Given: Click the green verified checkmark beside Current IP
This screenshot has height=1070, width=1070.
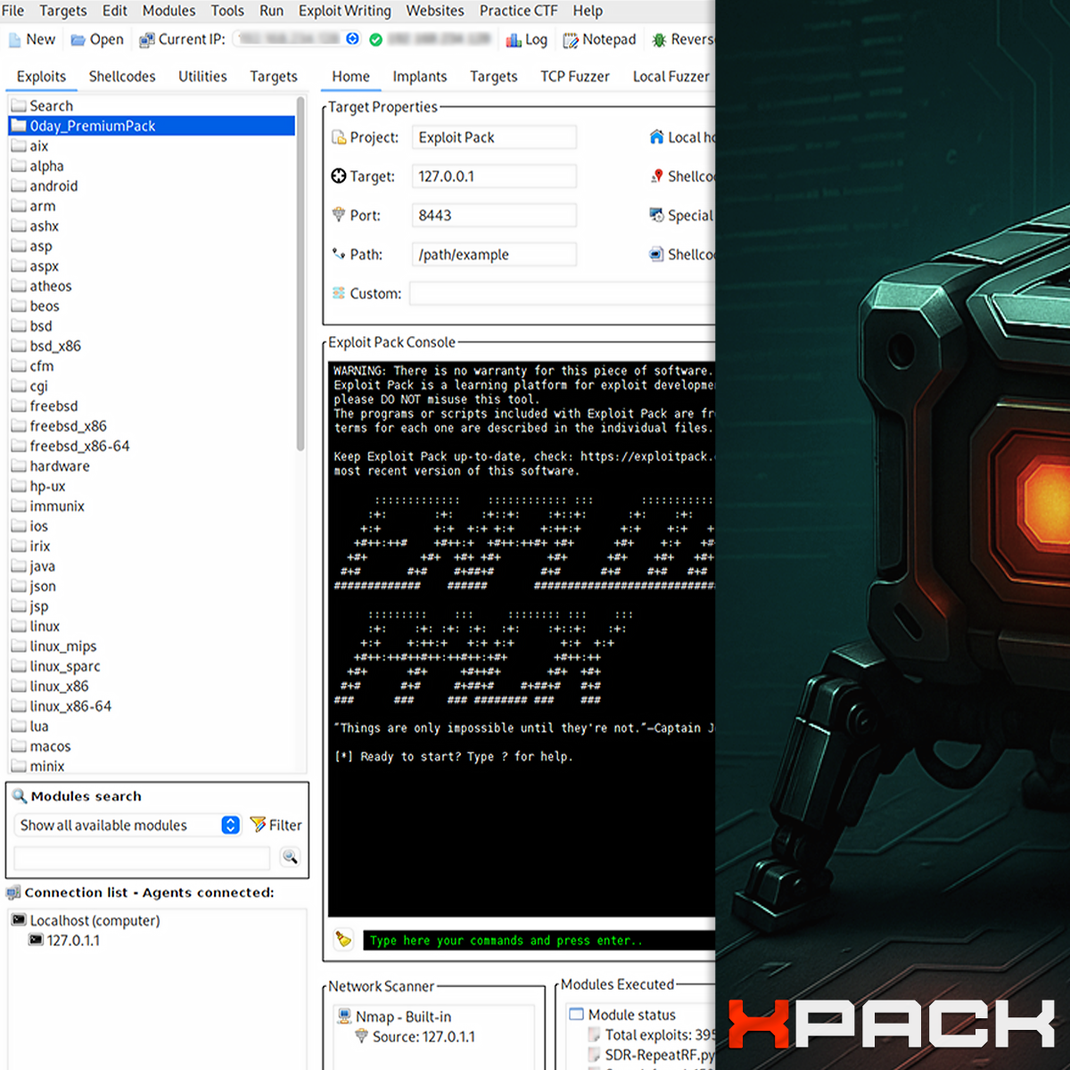Looking at the screenshot, I should pos(375,40).
